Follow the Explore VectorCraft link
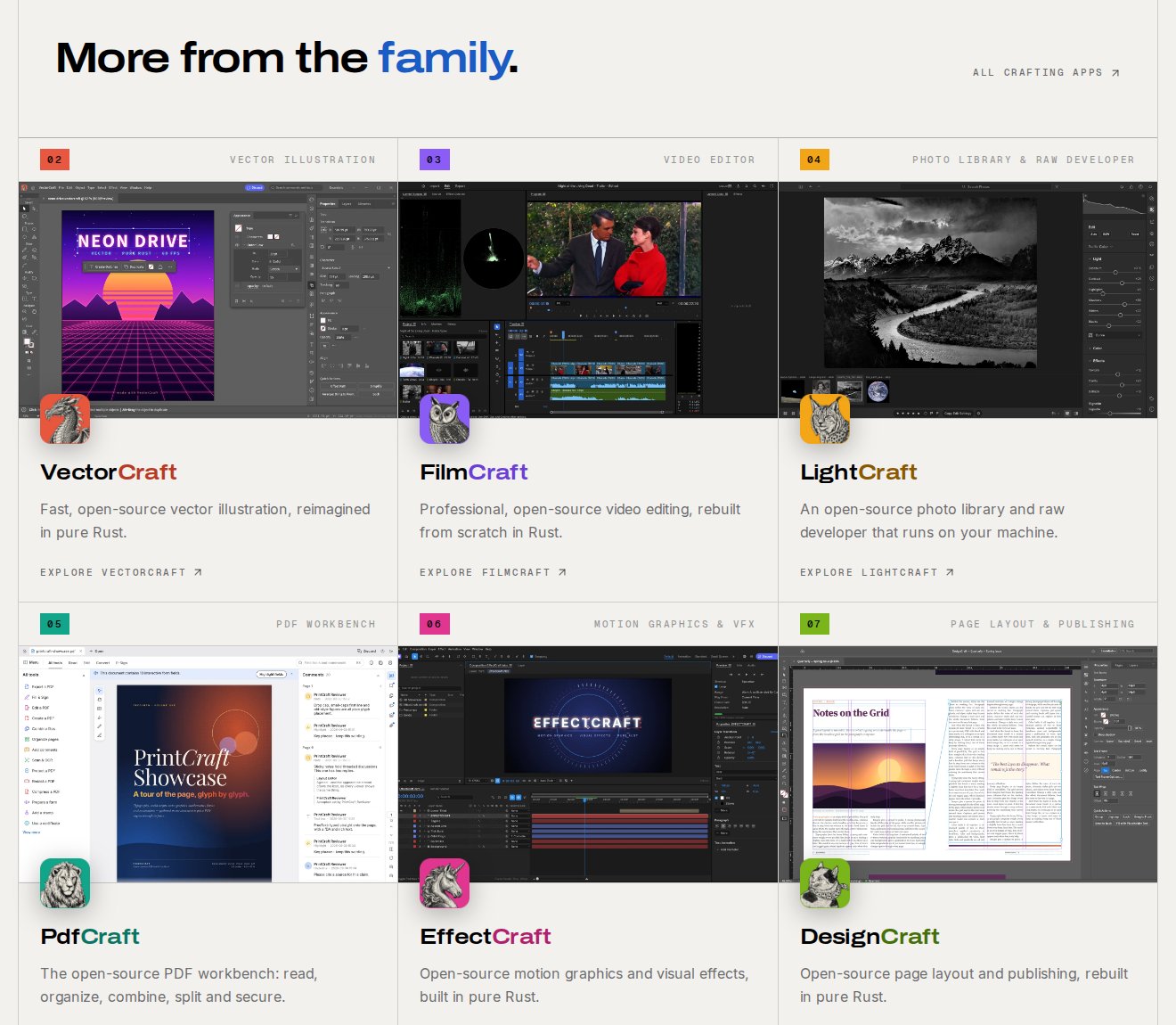1176x1025 pixels. pyautogui.click(x=121, y=572)
